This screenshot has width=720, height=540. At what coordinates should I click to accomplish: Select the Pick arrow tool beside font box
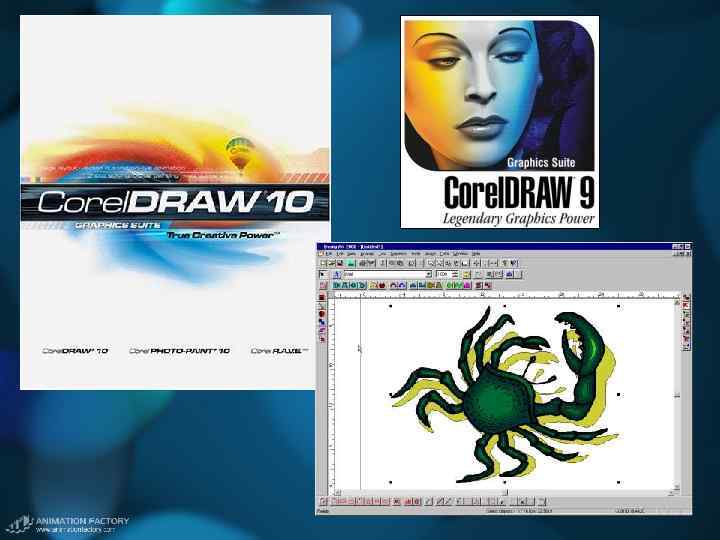click(x=322, y=274)
